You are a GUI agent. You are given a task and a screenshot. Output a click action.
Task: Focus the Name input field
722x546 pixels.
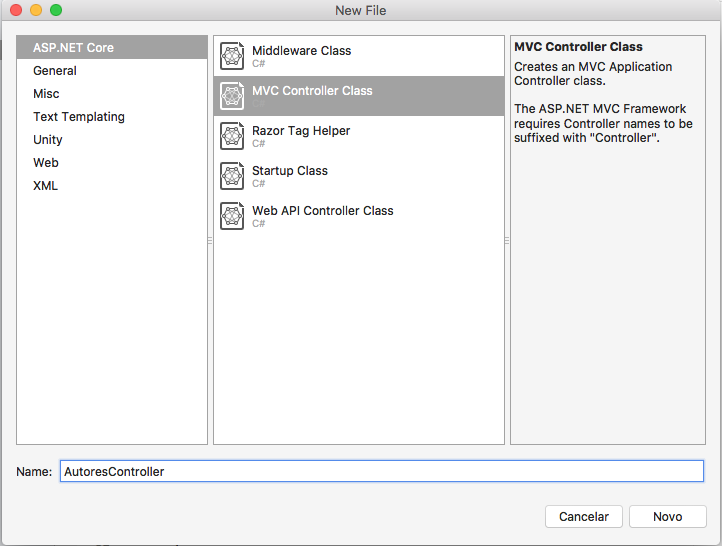(x=382, y=471)
